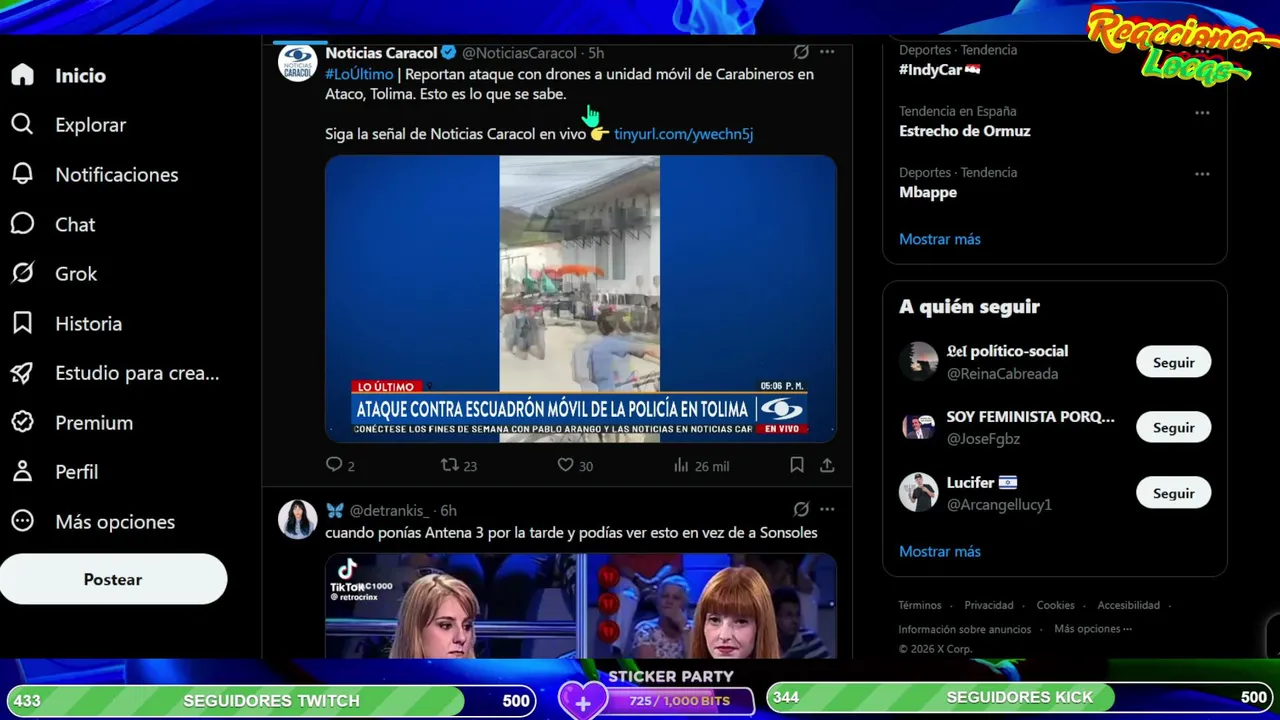Open more options for Estrecho de Ormuz trend
This screenshot has width=1280, height=720.
[1202, 112]
